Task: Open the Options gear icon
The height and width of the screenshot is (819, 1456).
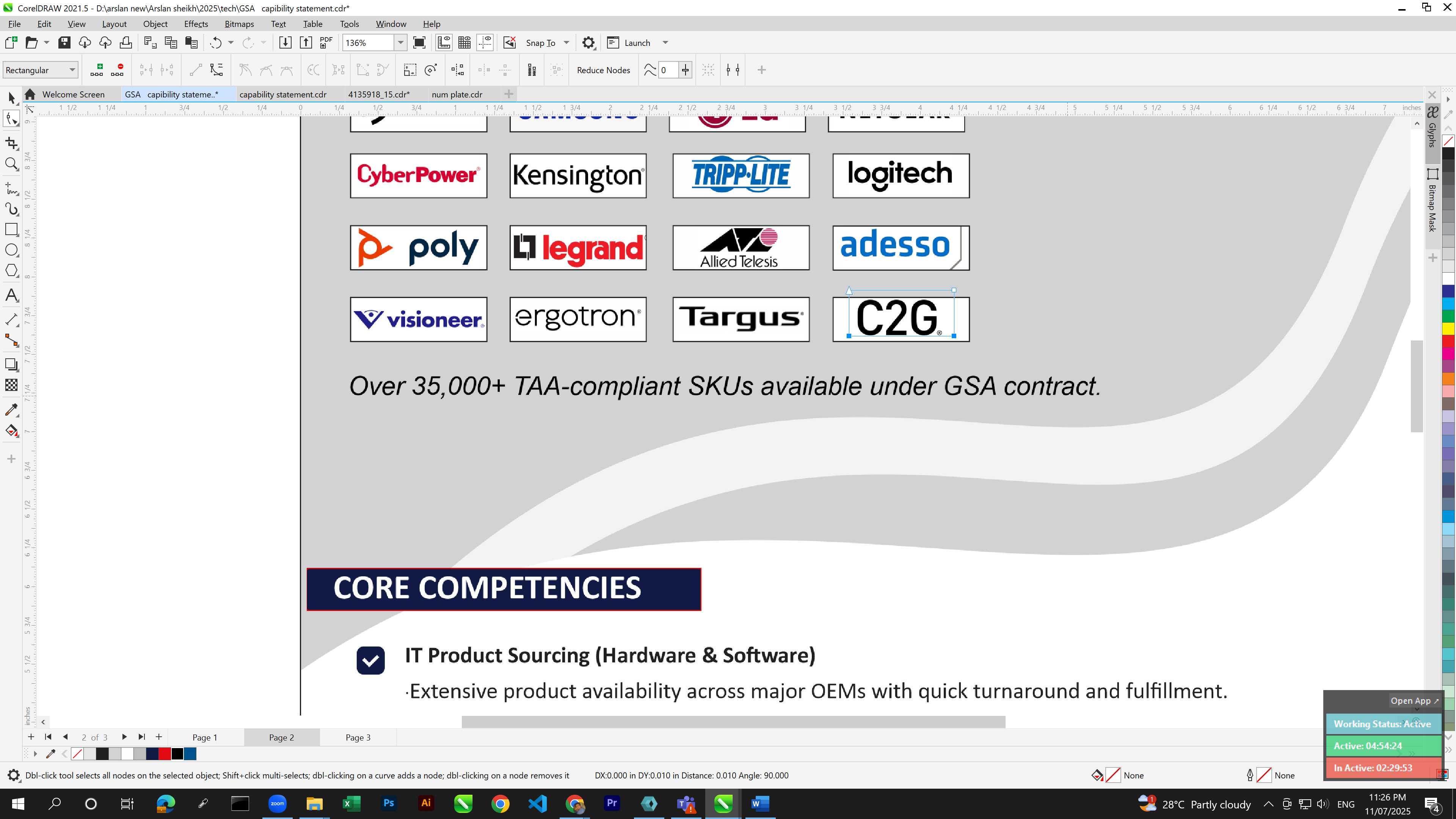Action: point(588,42)
